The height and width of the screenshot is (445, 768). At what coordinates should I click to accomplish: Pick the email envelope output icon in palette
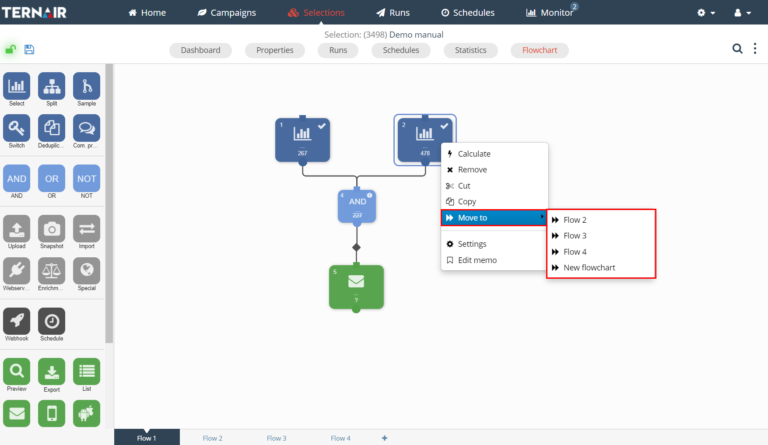(17, 414)
